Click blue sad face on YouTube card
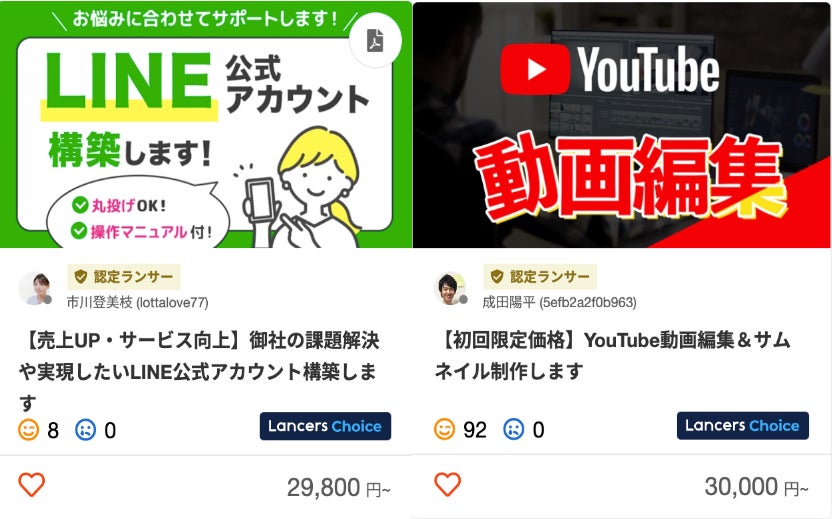The image size is (832, 519). click(514, 429)
